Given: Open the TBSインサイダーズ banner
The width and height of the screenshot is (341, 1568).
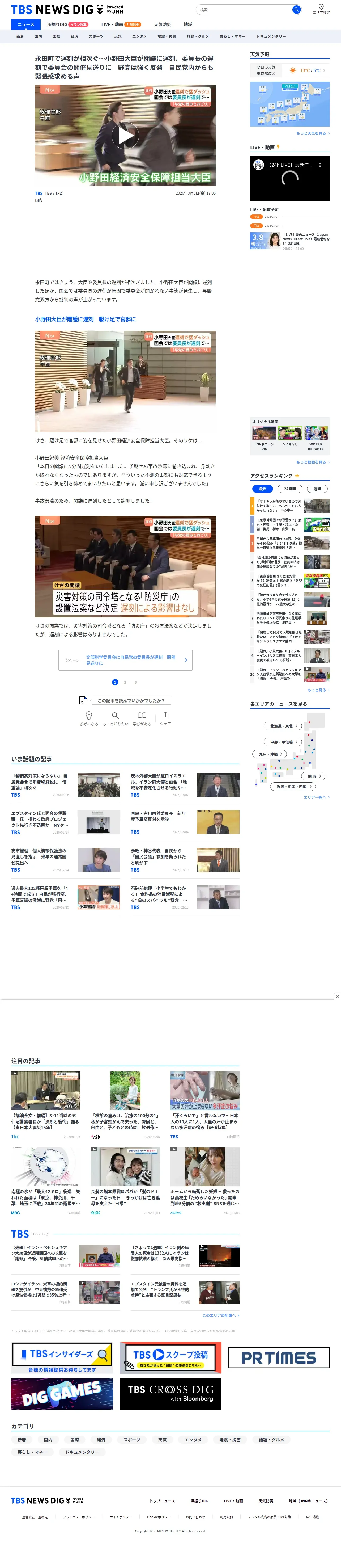Looking at the screenshot, I should point(62,1357).
